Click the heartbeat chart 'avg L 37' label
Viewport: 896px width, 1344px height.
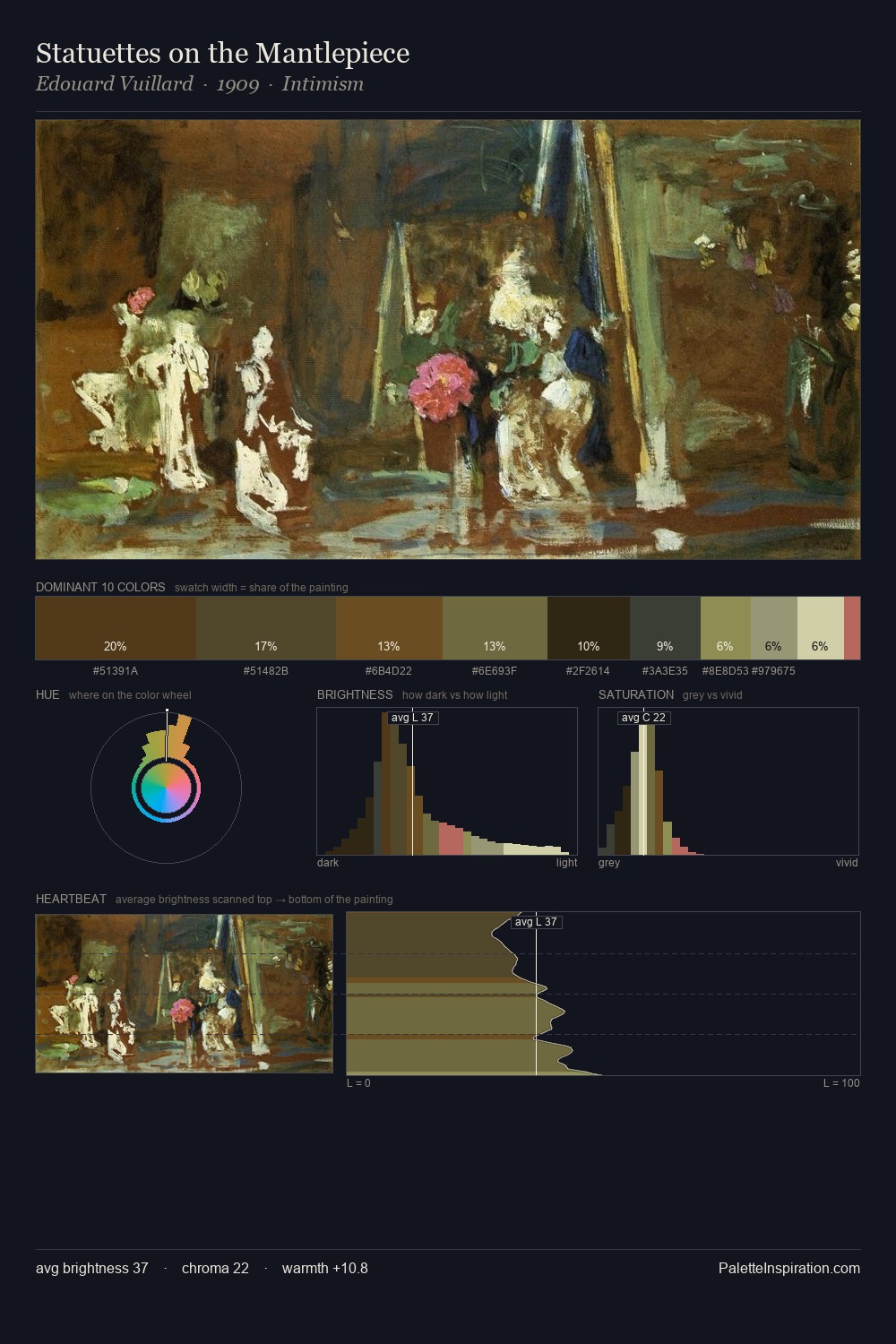[x=536, y=922]
